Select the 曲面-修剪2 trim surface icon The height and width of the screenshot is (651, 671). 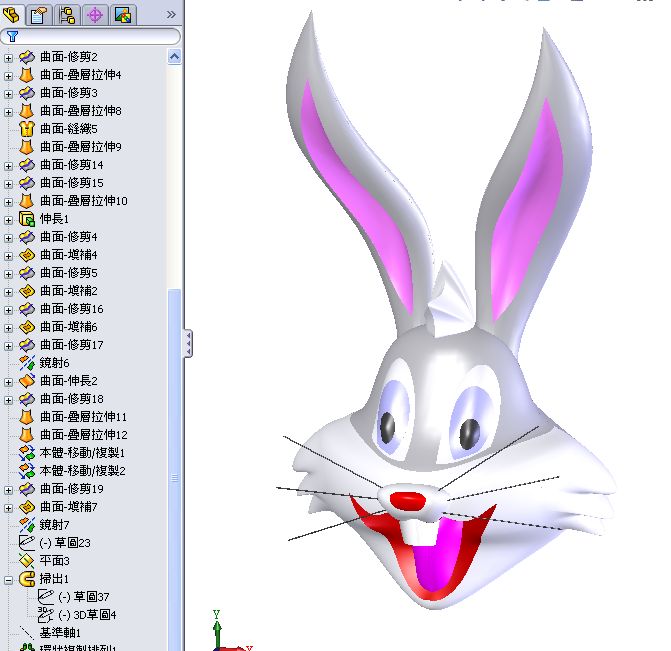point(27,56)
